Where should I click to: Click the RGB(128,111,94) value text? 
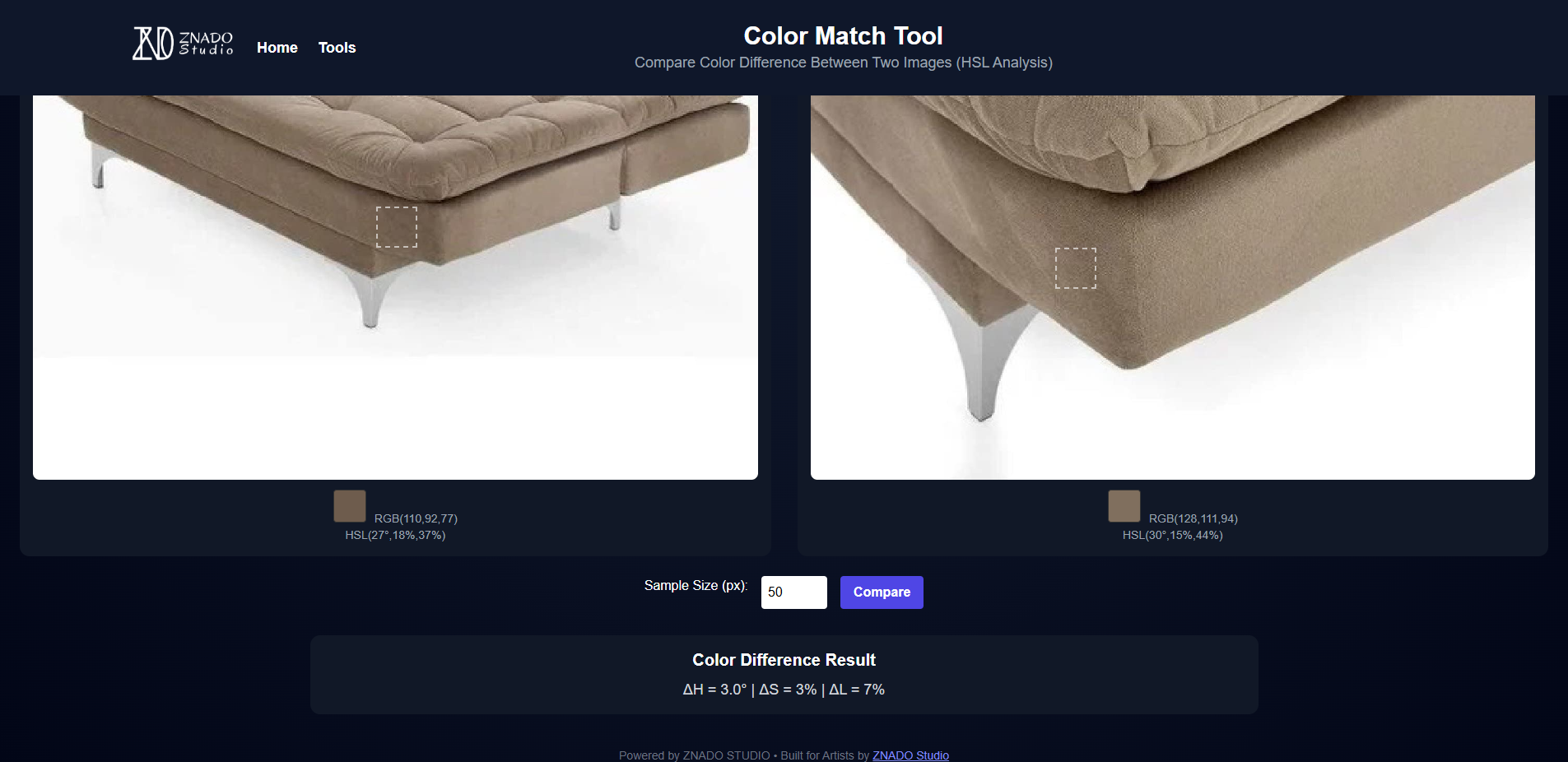coord(1193,518)
